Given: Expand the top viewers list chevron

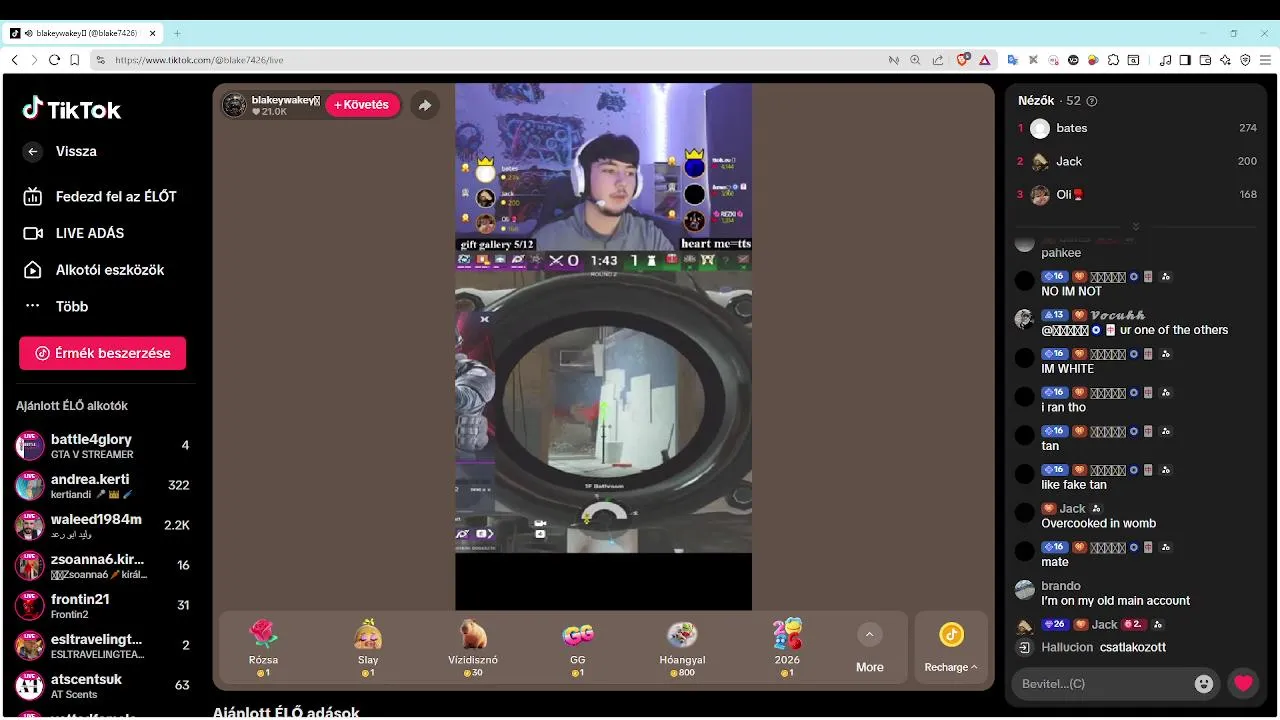Looking at the screenshot, I should (1136, 227).
